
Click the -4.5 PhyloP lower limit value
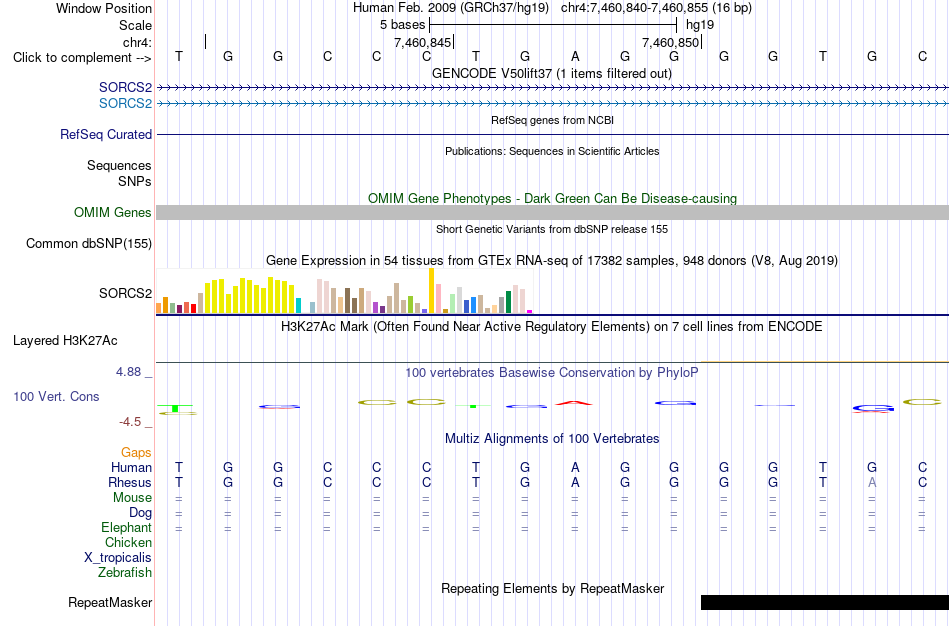(130, 422)
